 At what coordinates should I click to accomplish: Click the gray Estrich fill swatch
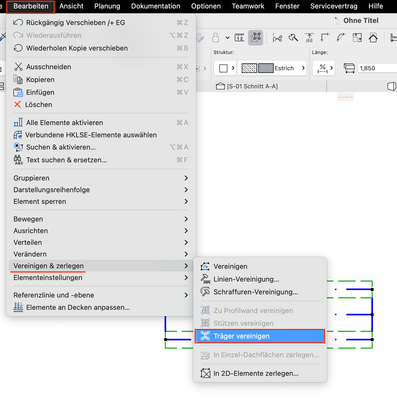coord(266,68)
